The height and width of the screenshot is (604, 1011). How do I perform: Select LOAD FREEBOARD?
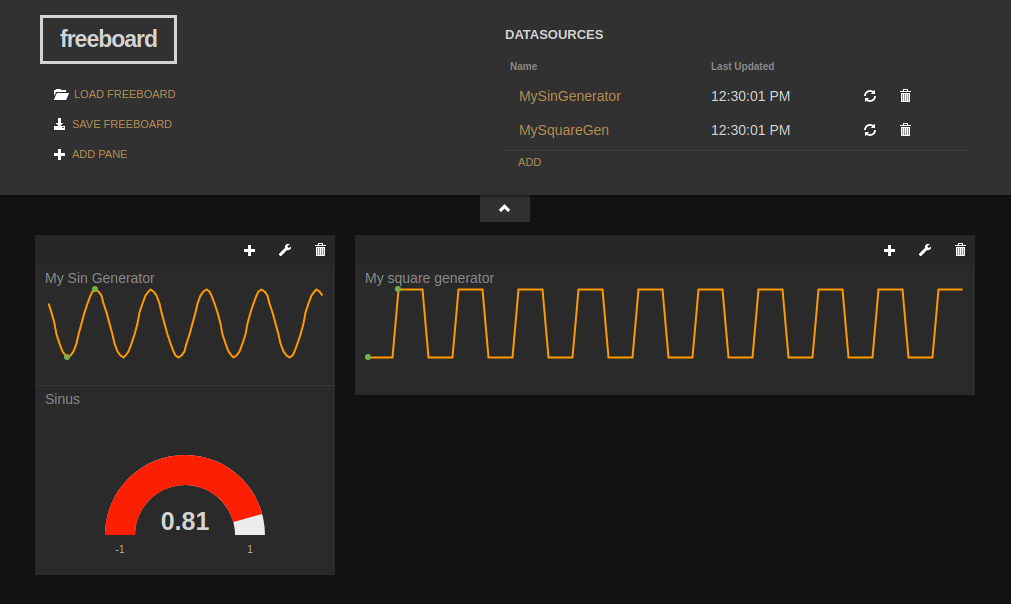(x=125, y=94)
